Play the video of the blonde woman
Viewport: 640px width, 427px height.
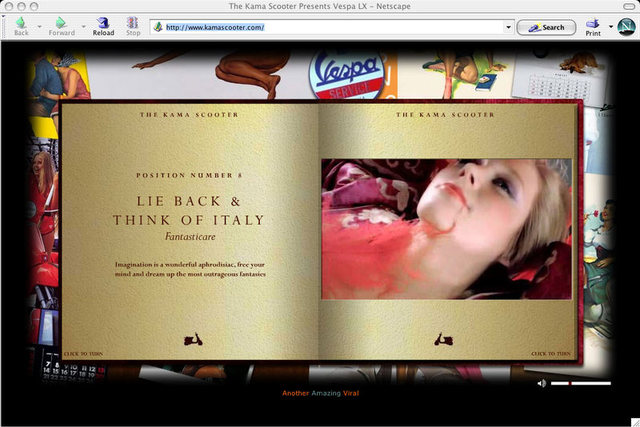(447, 229)
